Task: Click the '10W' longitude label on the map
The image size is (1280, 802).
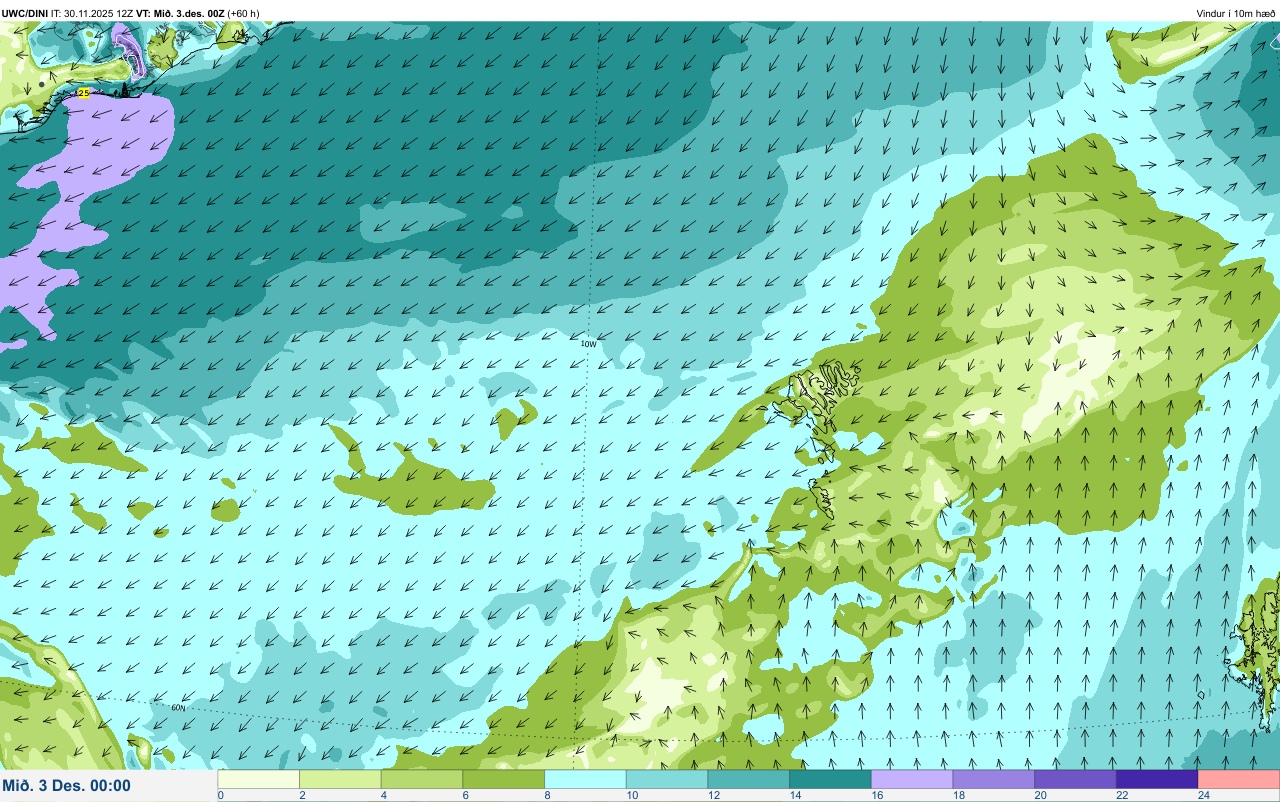Action: pos(589,344)
